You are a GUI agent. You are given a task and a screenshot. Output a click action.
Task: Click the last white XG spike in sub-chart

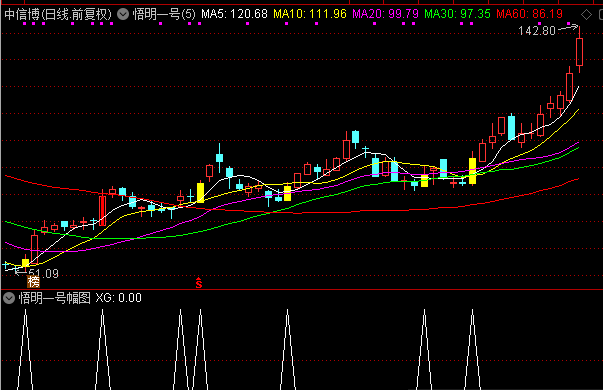point(472,349)
